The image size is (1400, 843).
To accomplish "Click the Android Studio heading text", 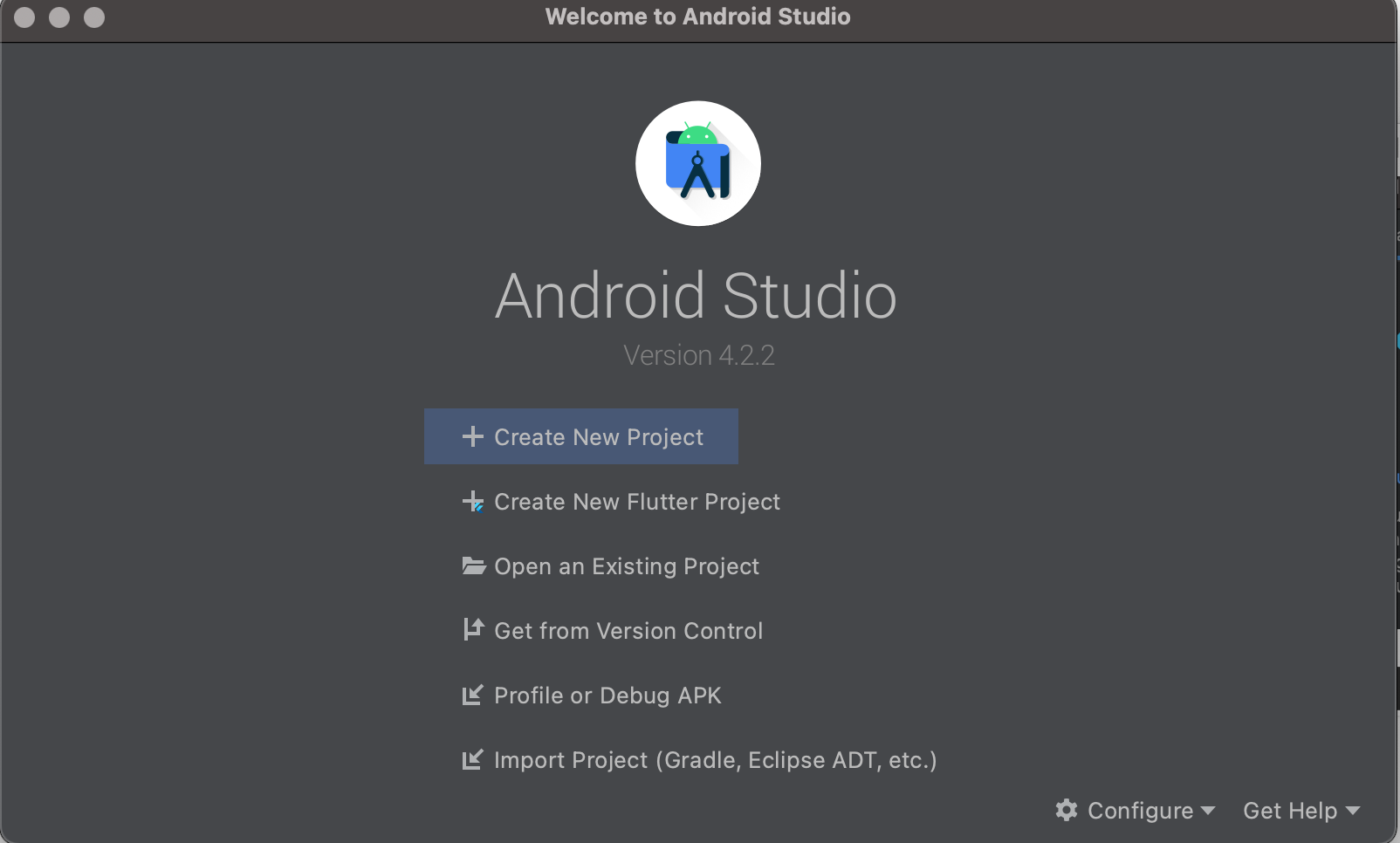I will pyautogui.click(x=697, y=296).
